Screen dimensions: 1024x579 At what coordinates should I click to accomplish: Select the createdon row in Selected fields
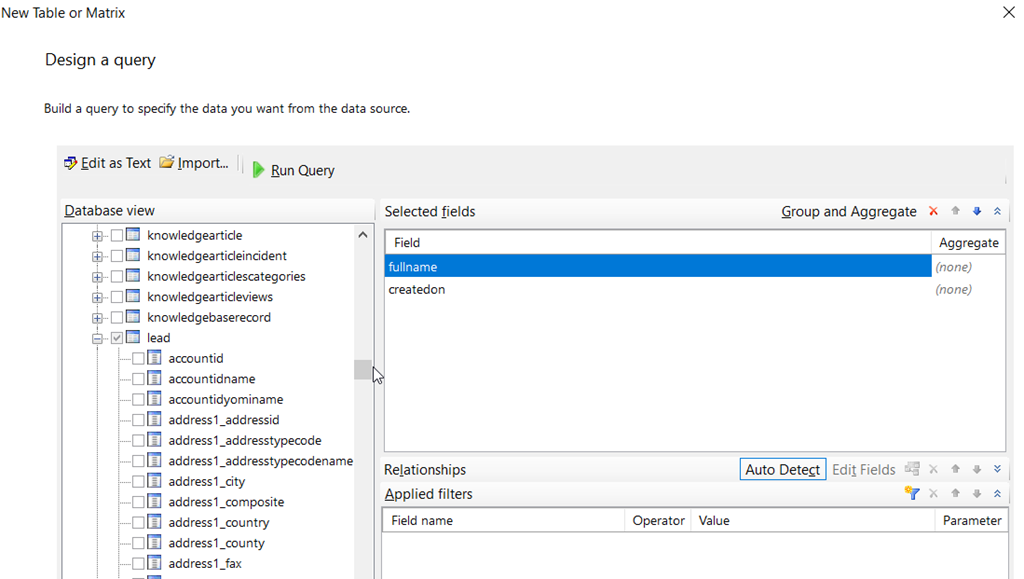tap(658, 289)
